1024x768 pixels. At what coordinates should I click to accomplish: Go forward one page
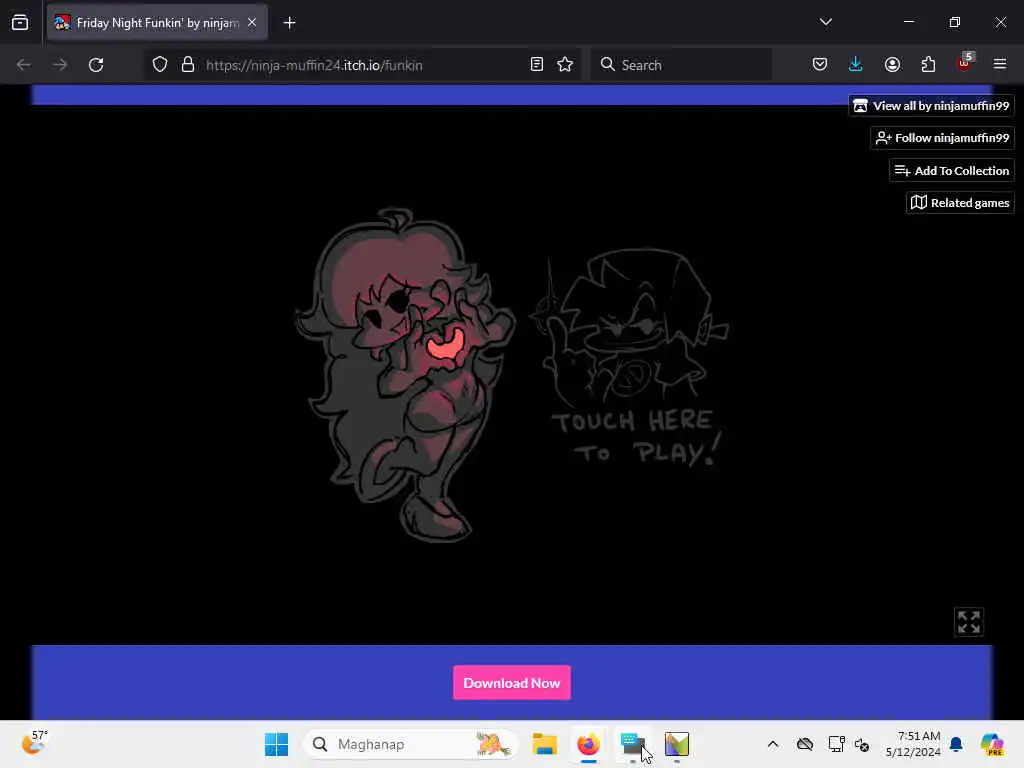(x=60, y=65)
